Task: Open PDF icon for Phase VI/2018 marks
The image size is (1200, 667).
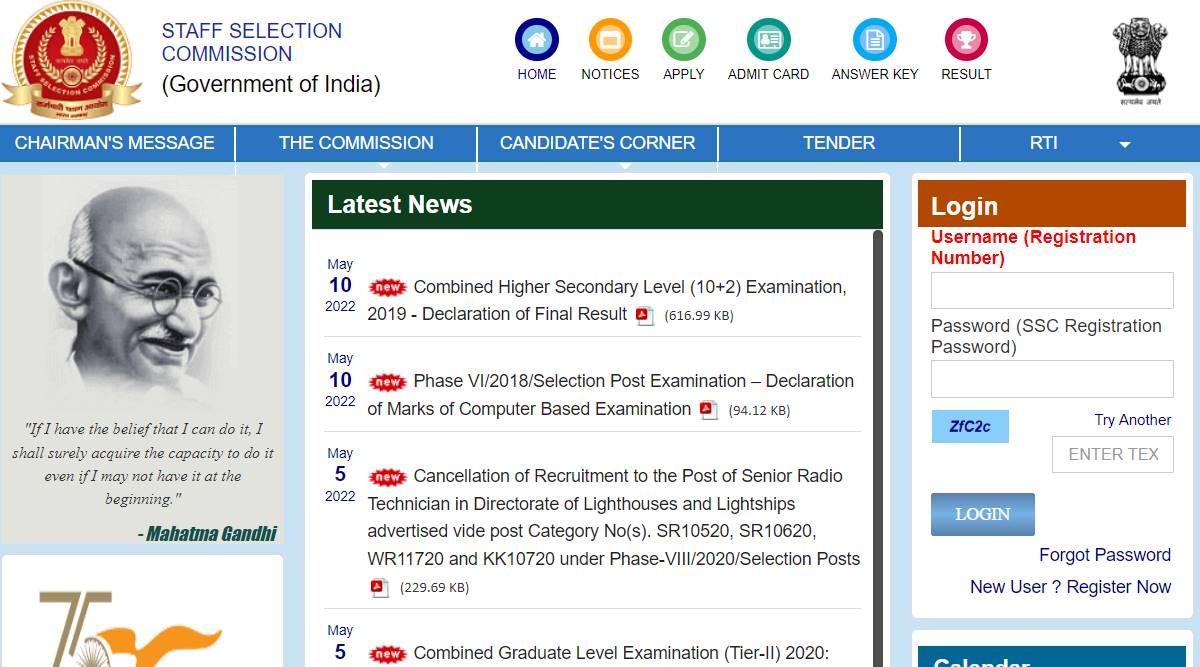Action: tap(709, 410)
